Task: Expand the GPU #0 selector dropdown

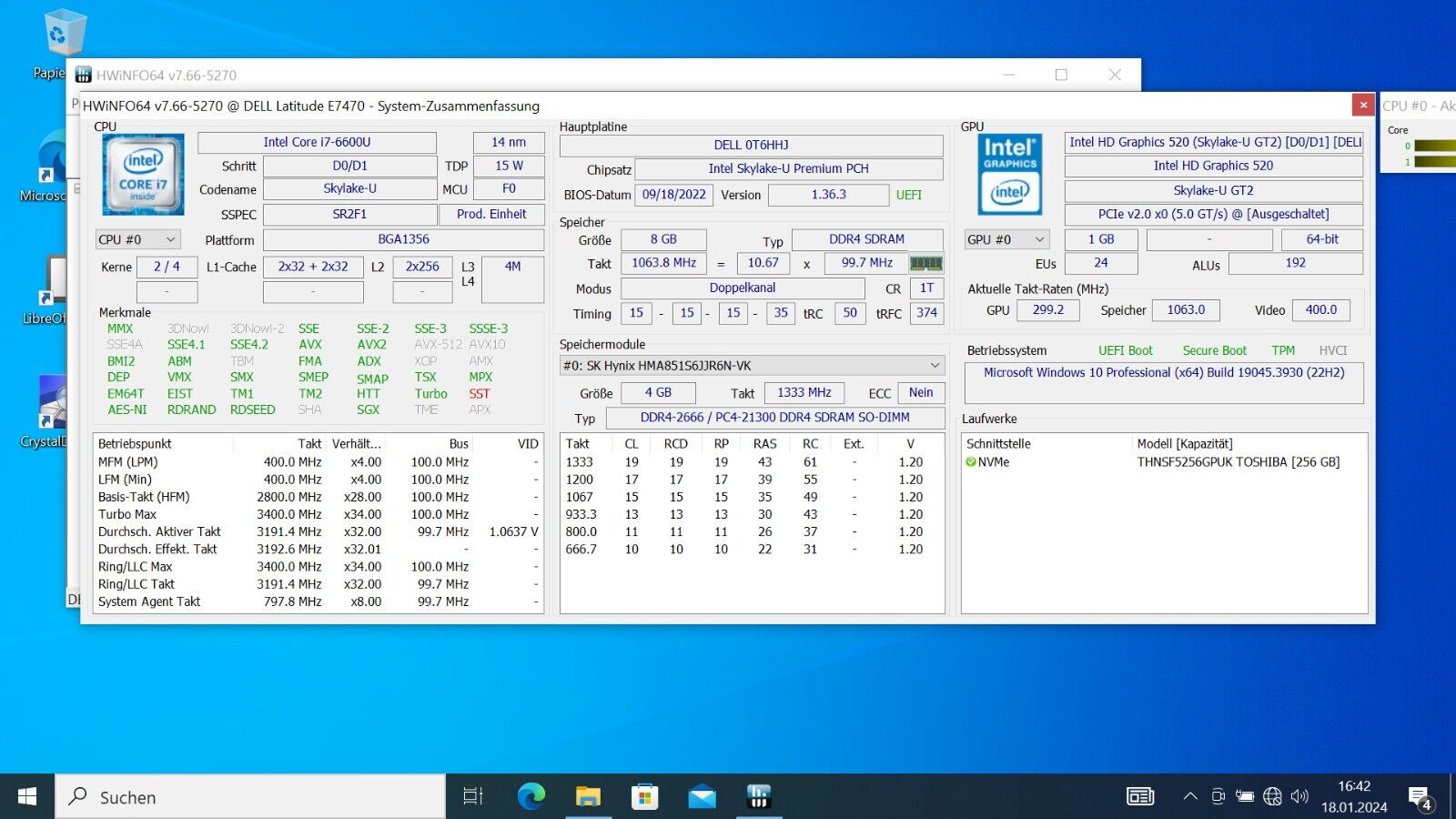Action: click(1006, 239)
